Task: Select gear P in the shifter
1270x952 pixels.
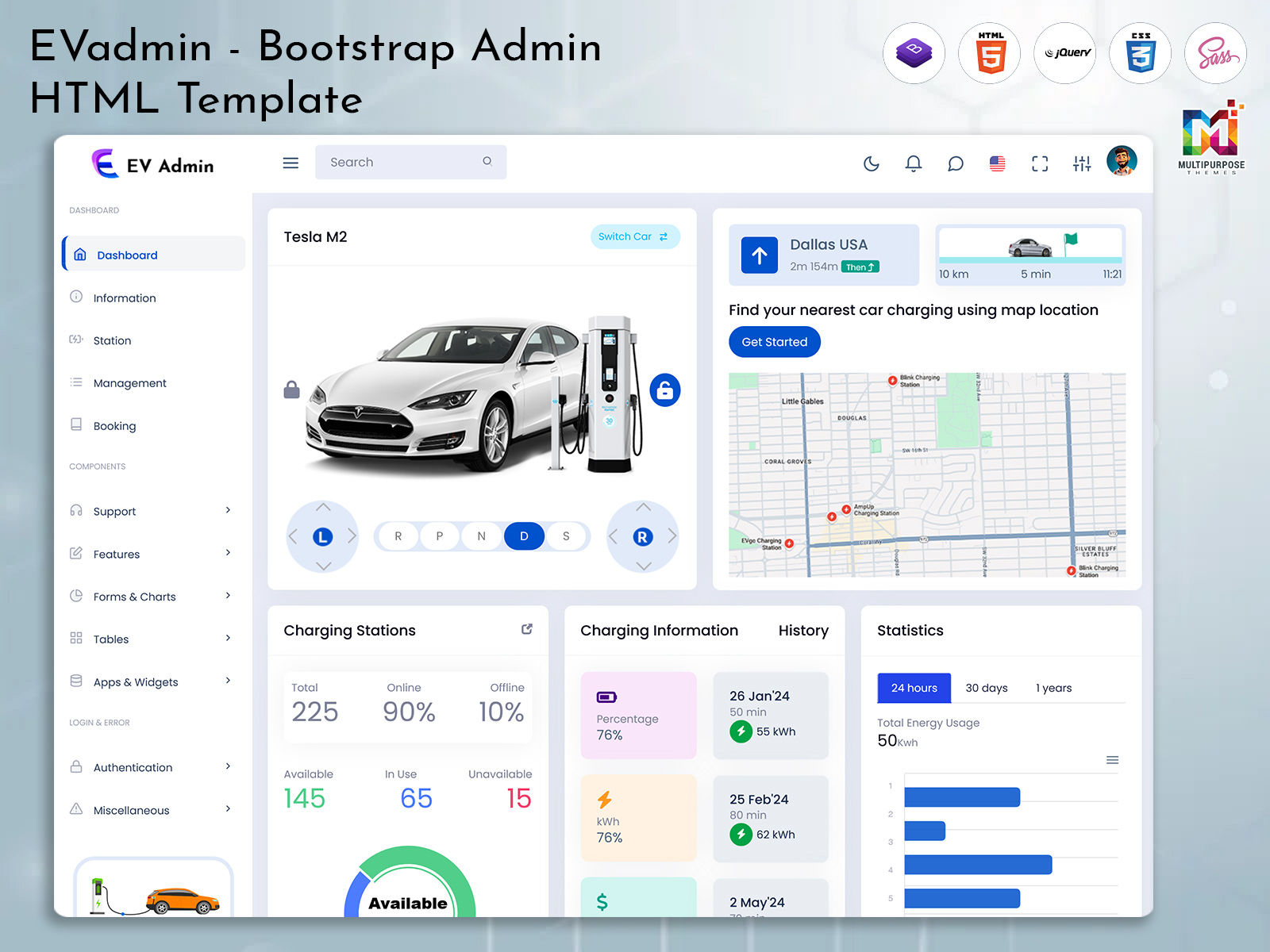Action: coord(439,536)
